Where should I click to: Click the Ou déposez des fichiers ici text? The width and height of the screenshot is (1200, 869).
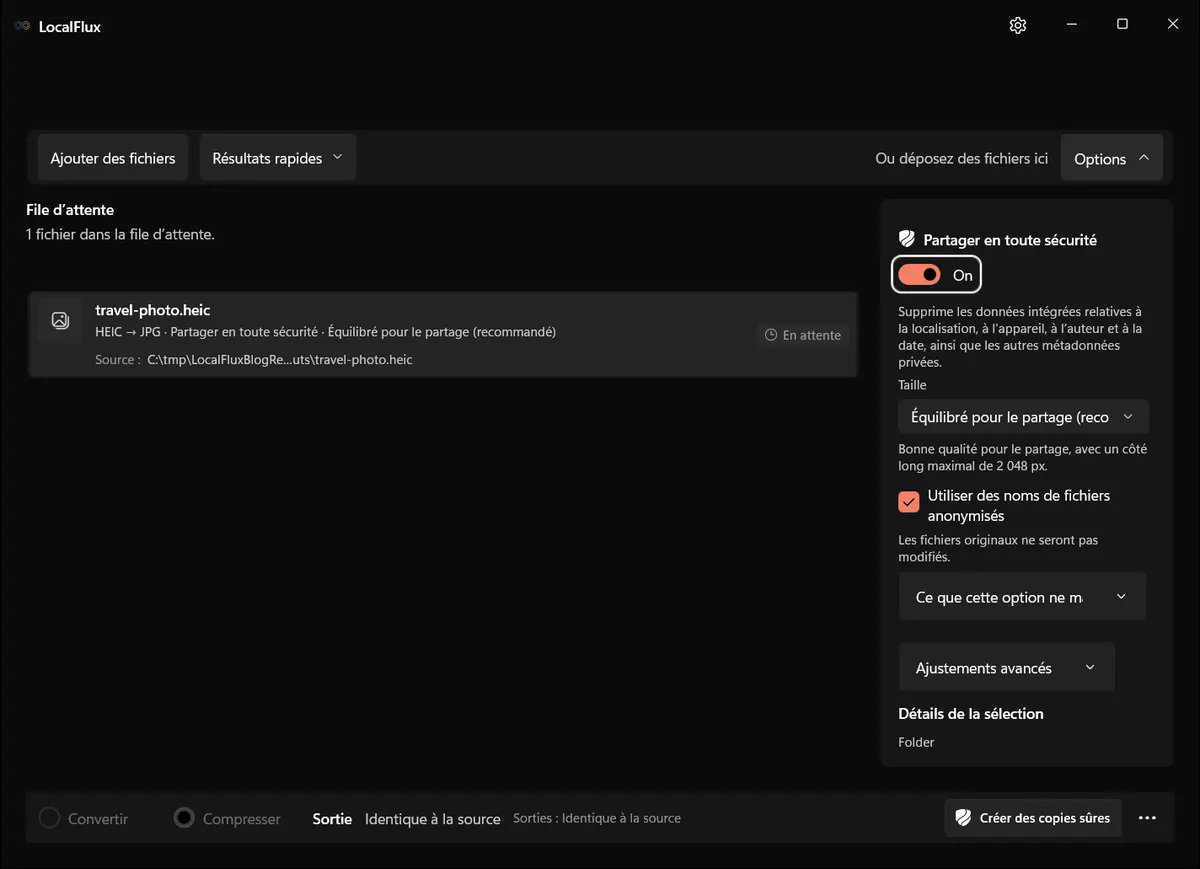tap(962, 158)
